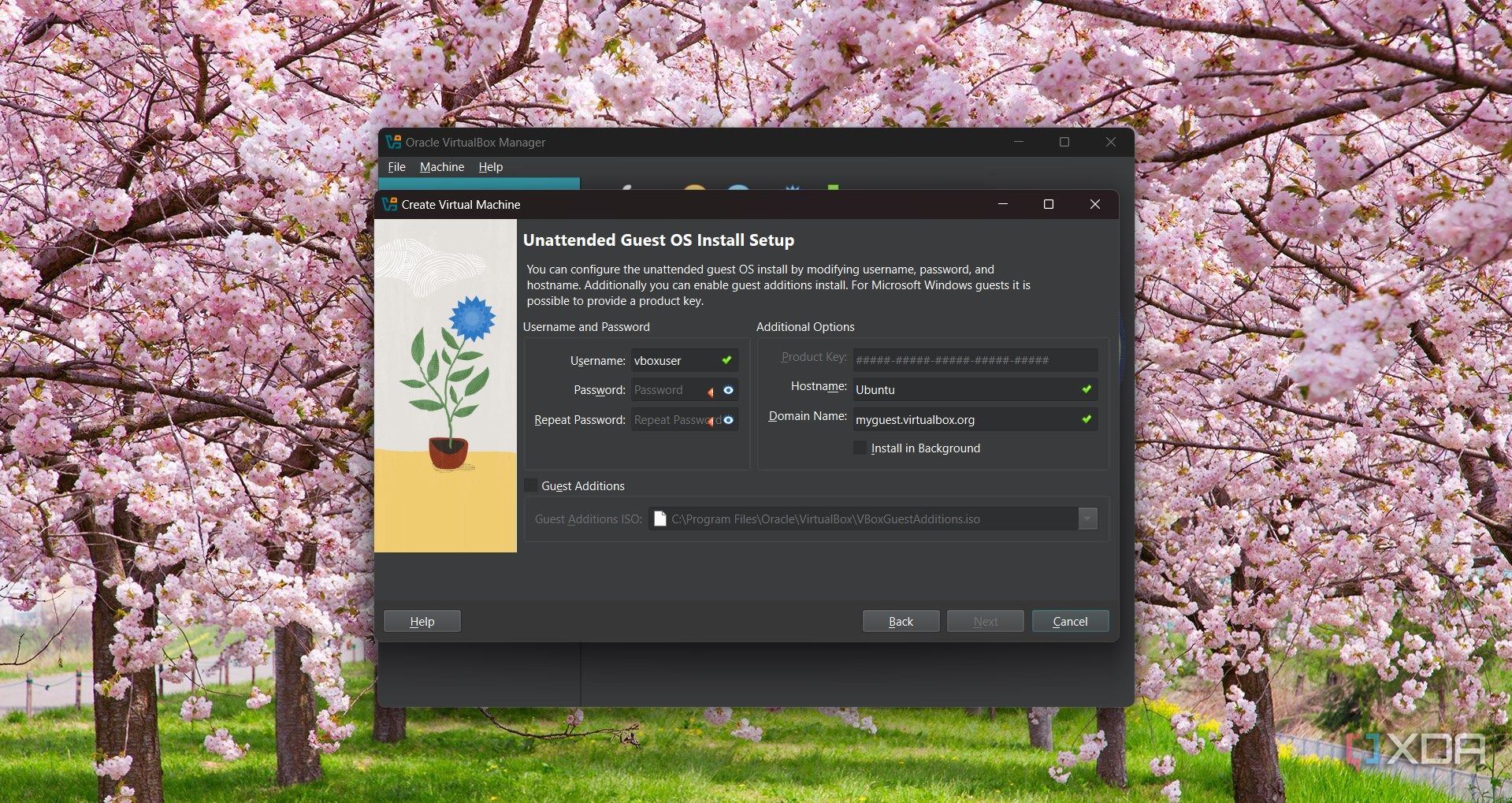
Task: Click the file icon next to Guest Additions ISO path
Action: coord(660,519)
